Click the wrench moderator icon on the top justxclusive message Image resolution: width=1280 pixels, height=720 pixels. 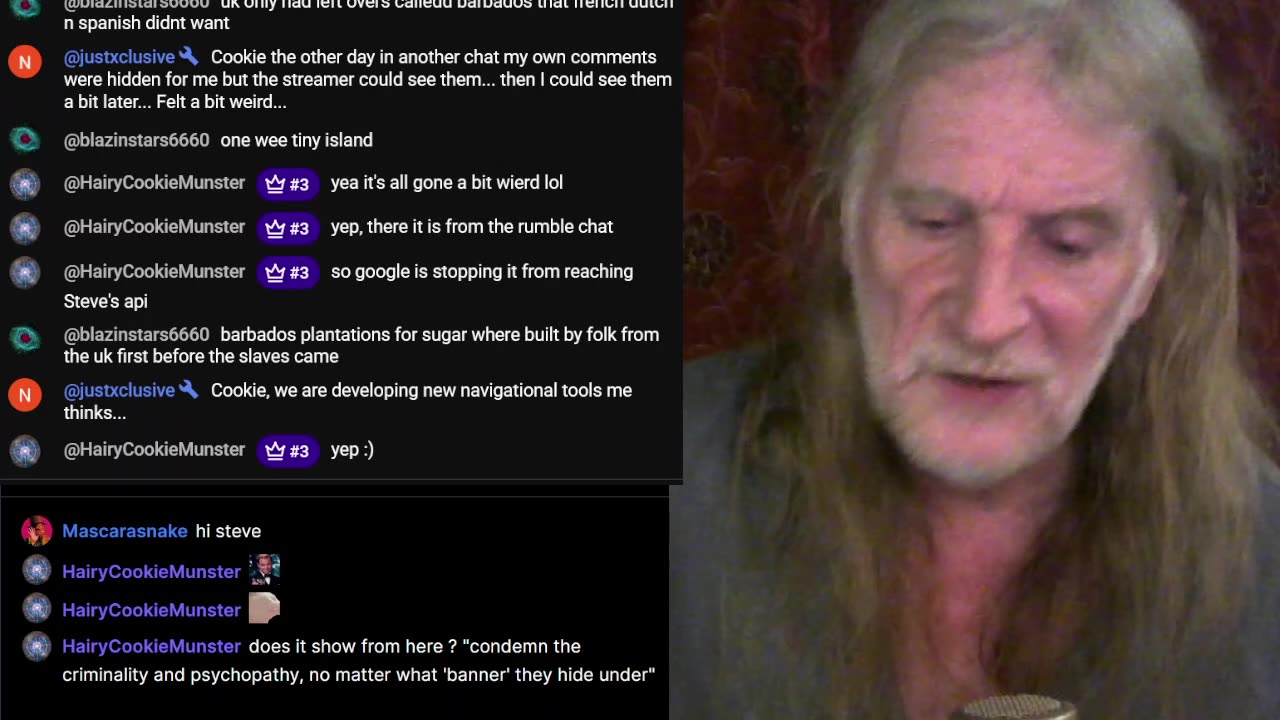coord(188,57)
